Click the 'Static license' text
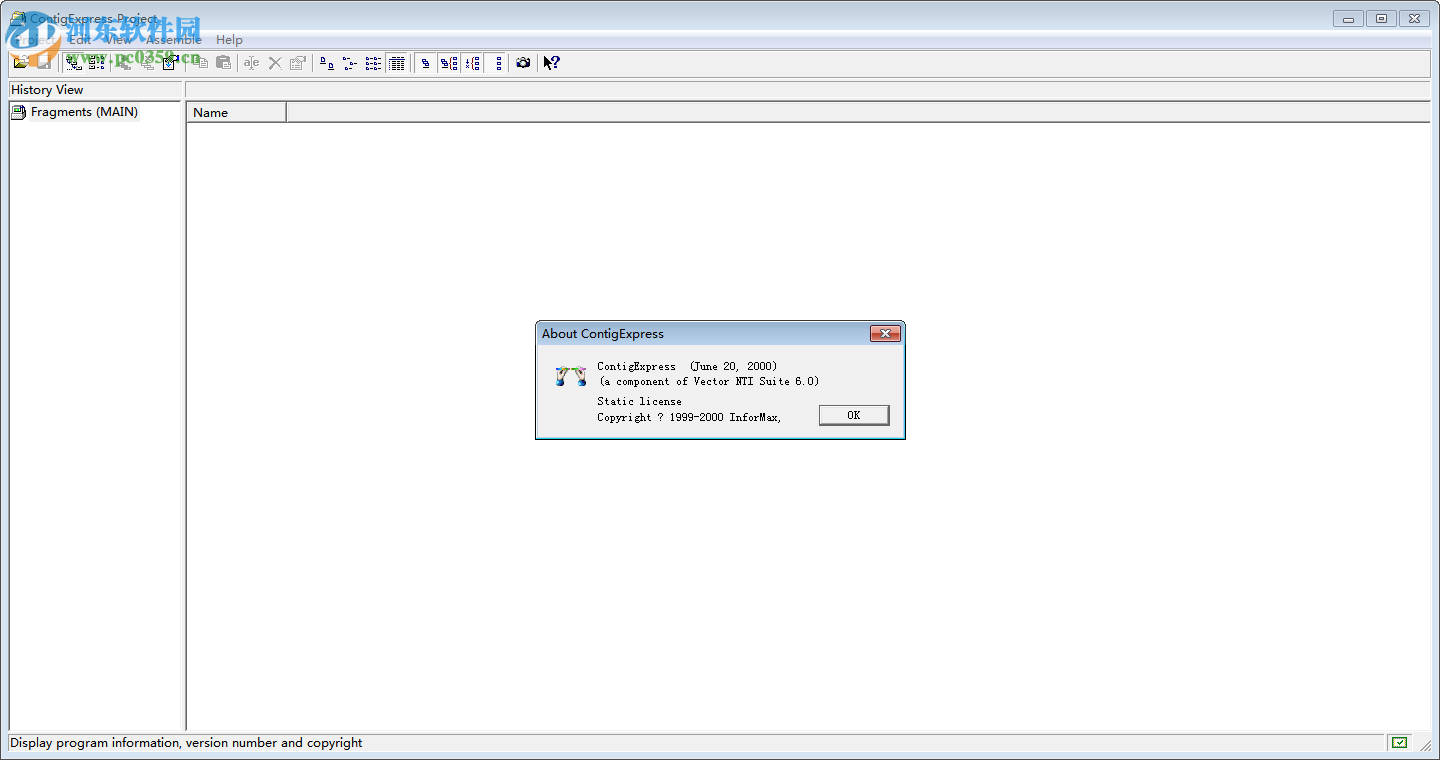Image resolution: width=1440 pixels, height=760 pixels. (x=639, y=401)
